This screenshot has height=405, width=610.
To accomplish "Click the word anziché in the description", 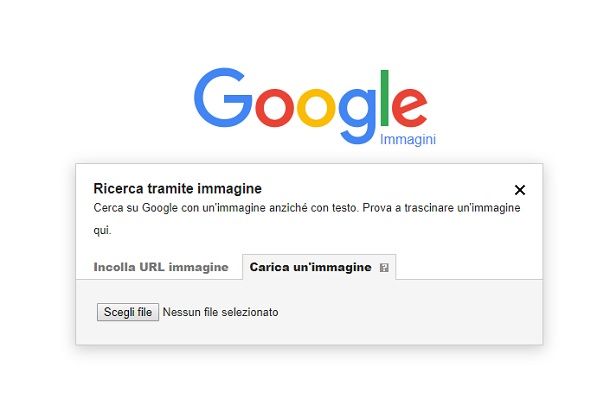I will [x=288, y=208].
